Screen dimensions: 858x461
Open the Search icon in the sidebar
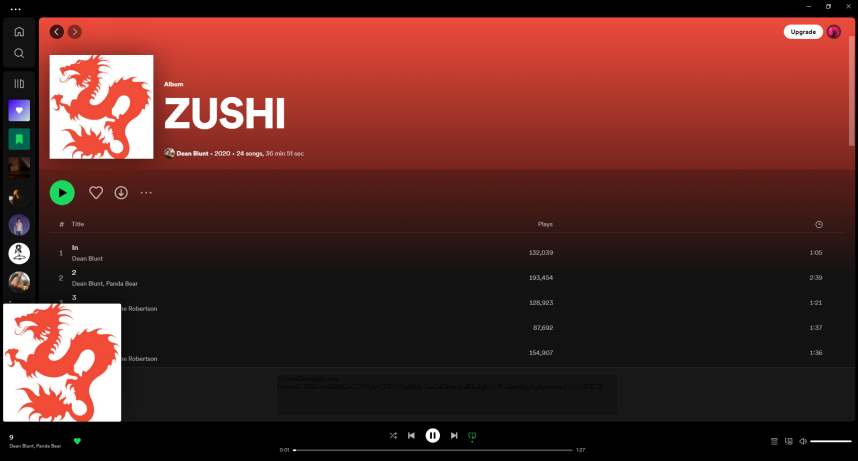tap(19, 53)
